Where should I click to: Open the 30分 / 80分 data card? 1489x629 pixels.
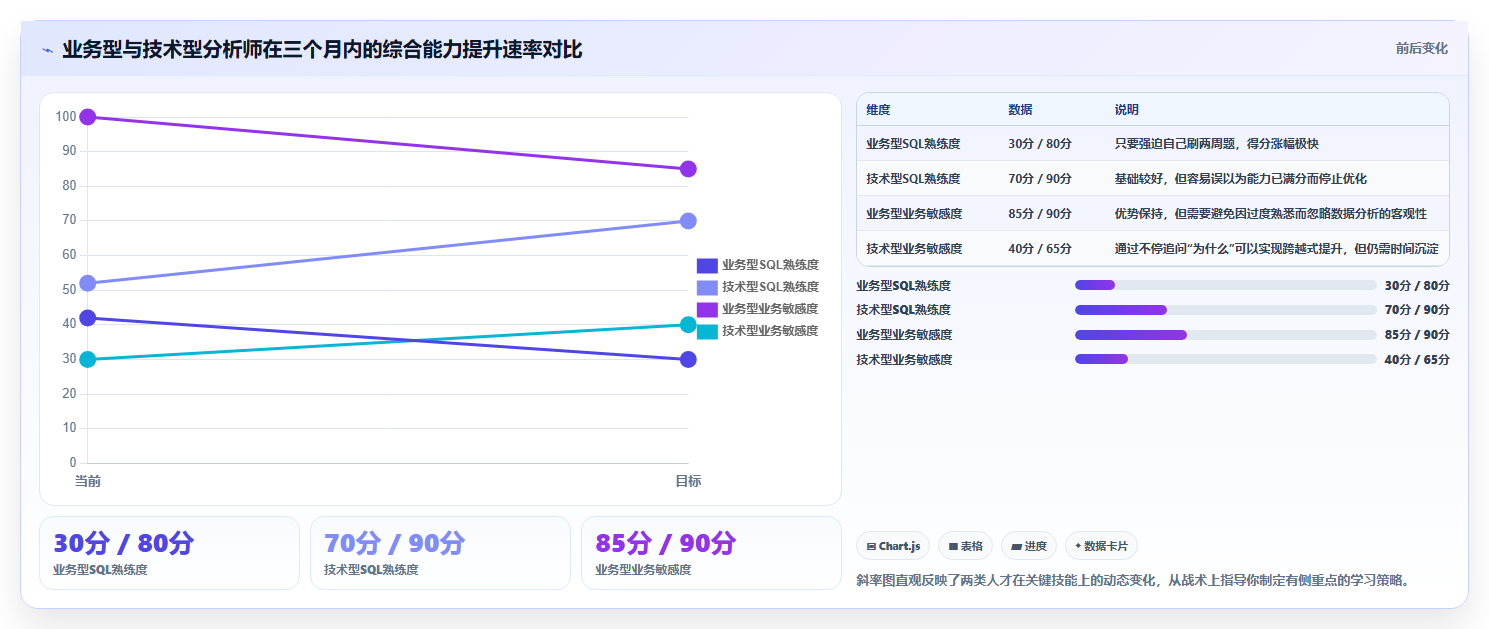coord(169,553)
